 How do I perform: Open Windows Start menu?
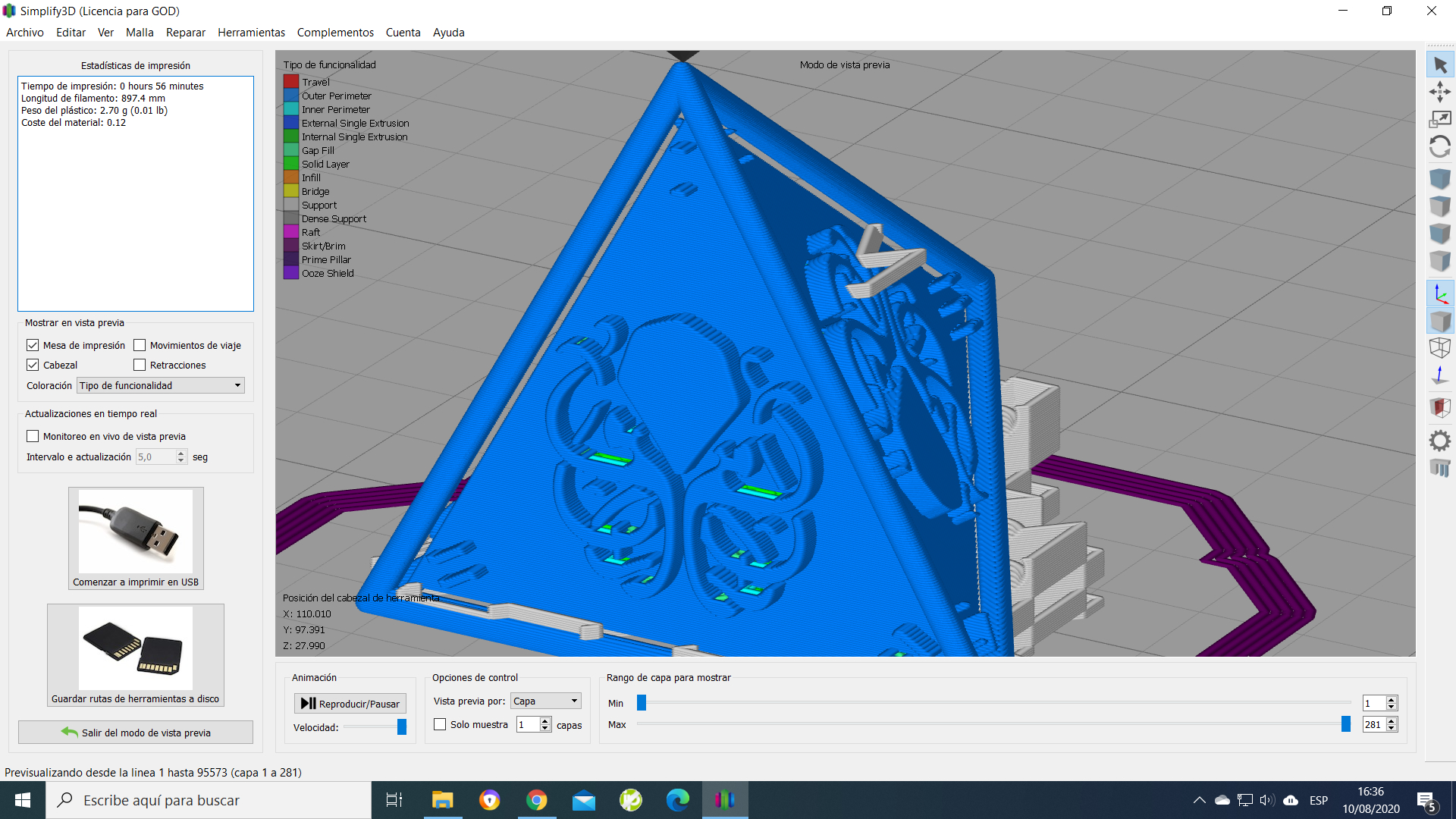point(23,800)
